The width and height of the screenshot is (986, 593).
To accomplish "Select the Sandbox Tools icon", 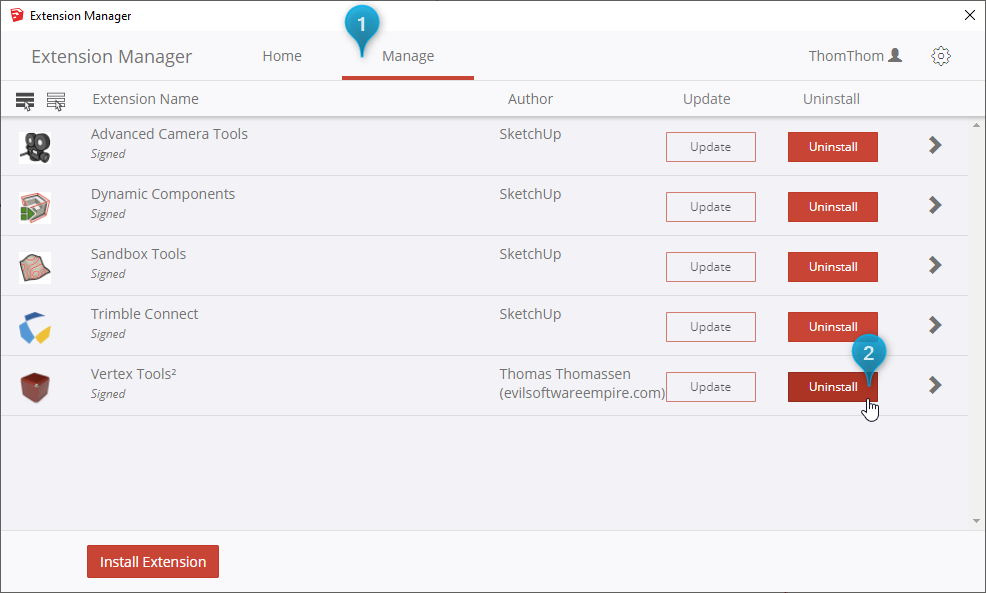I will pos(35,267).
